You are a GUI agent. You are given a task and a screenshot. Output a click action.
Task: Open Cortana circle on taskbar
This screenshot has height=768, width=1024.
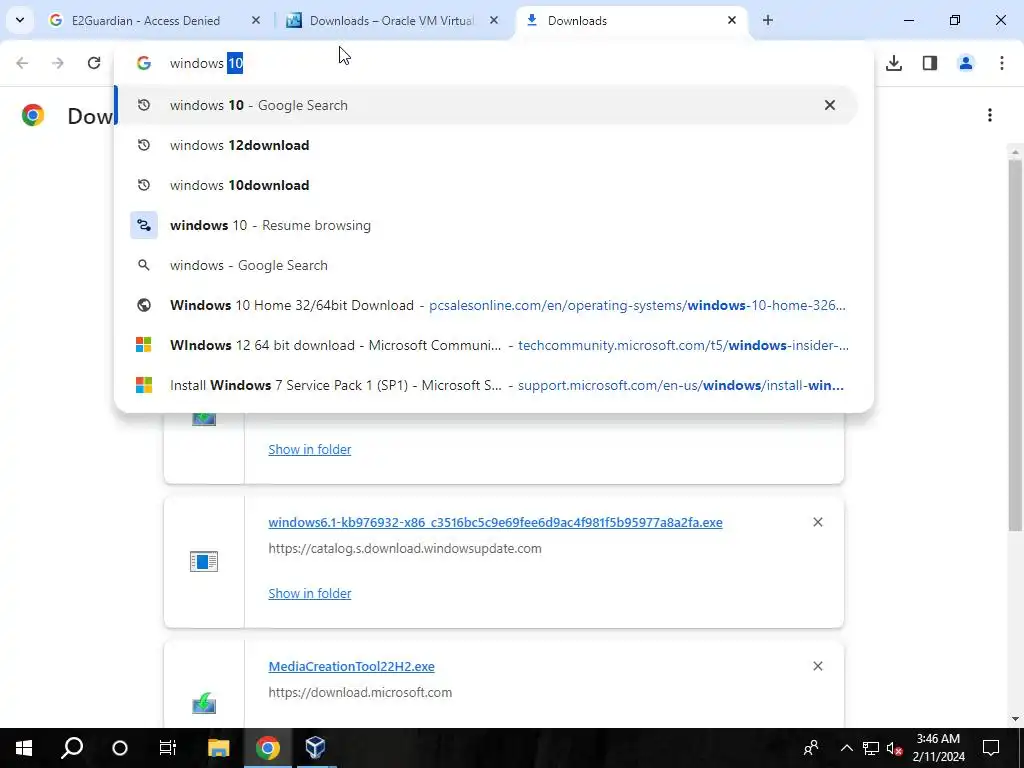120,748
